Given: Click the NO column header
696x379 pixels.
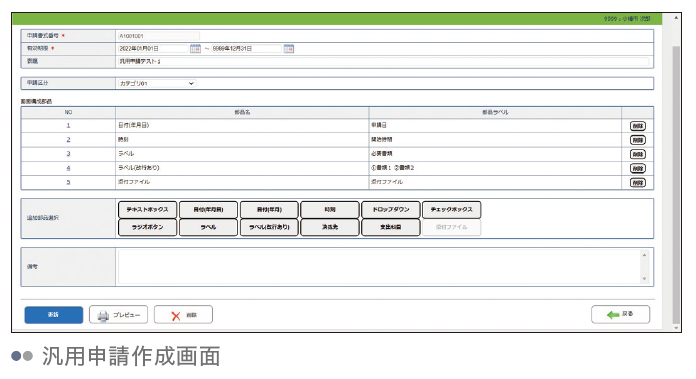Looking at the screenshot, I should coord(68,113).
